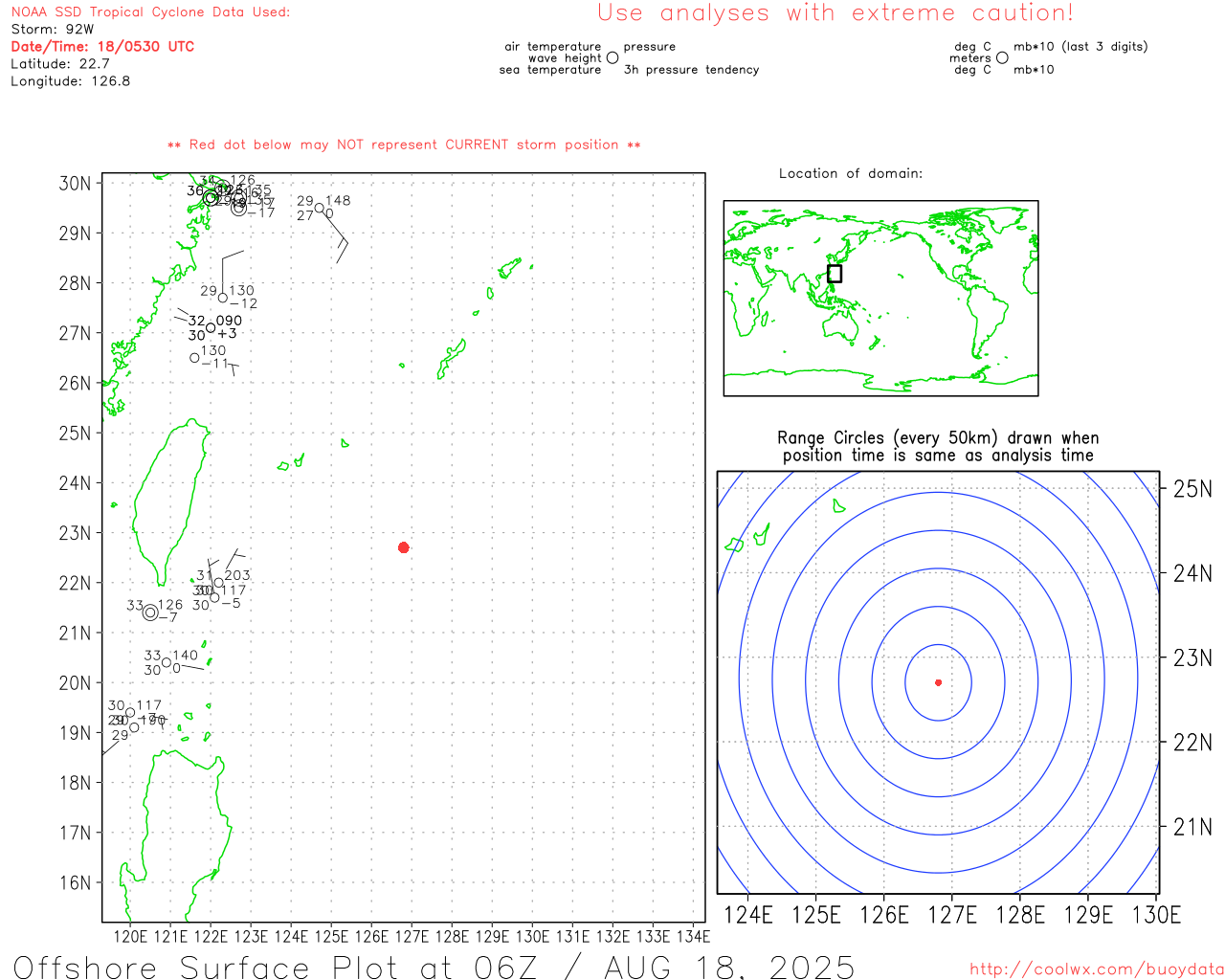Click the 16N latitude label on the main map

point(76,882)
